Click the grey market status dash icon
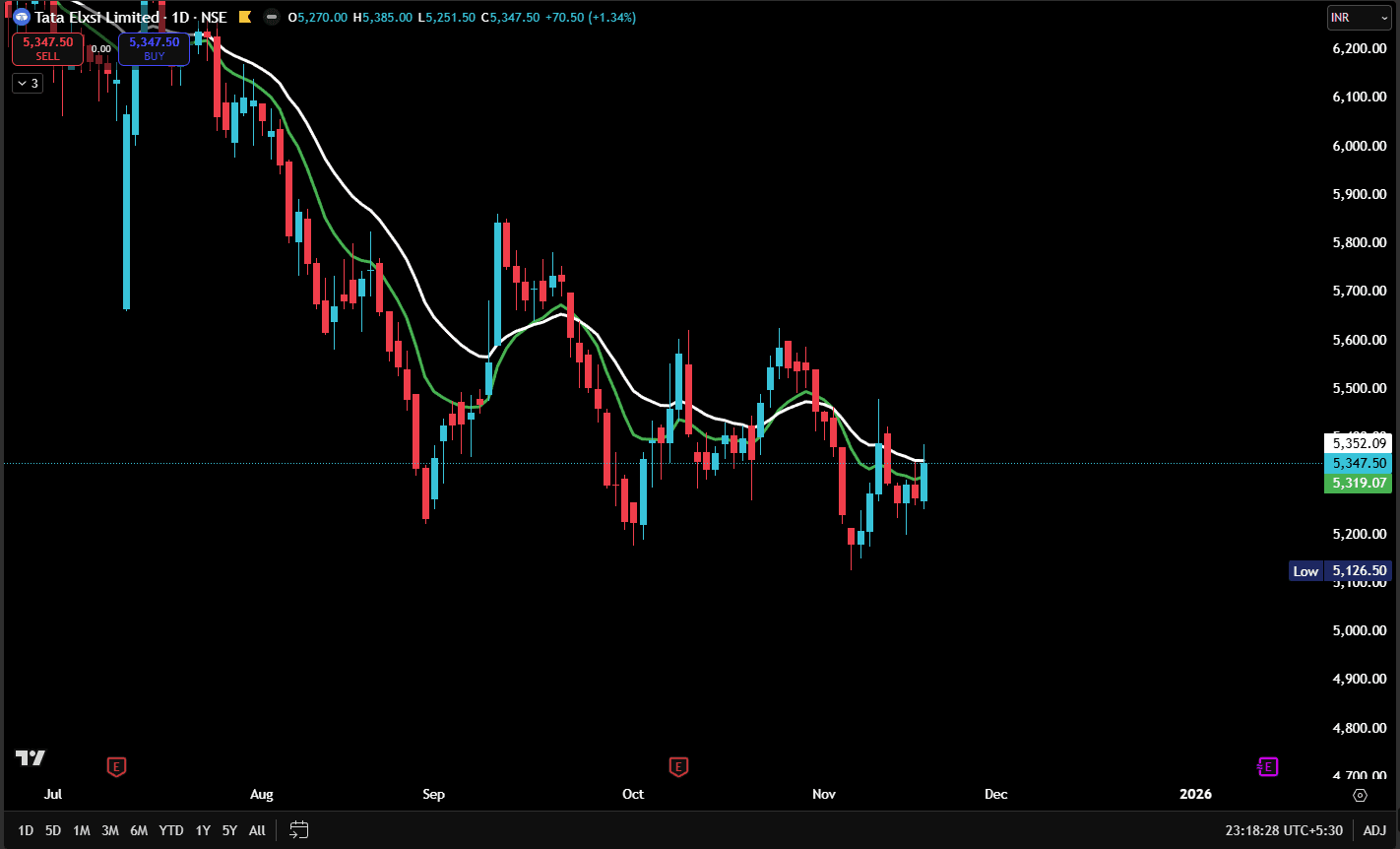This screenshot has width=1400, height=849. point(271,18)
